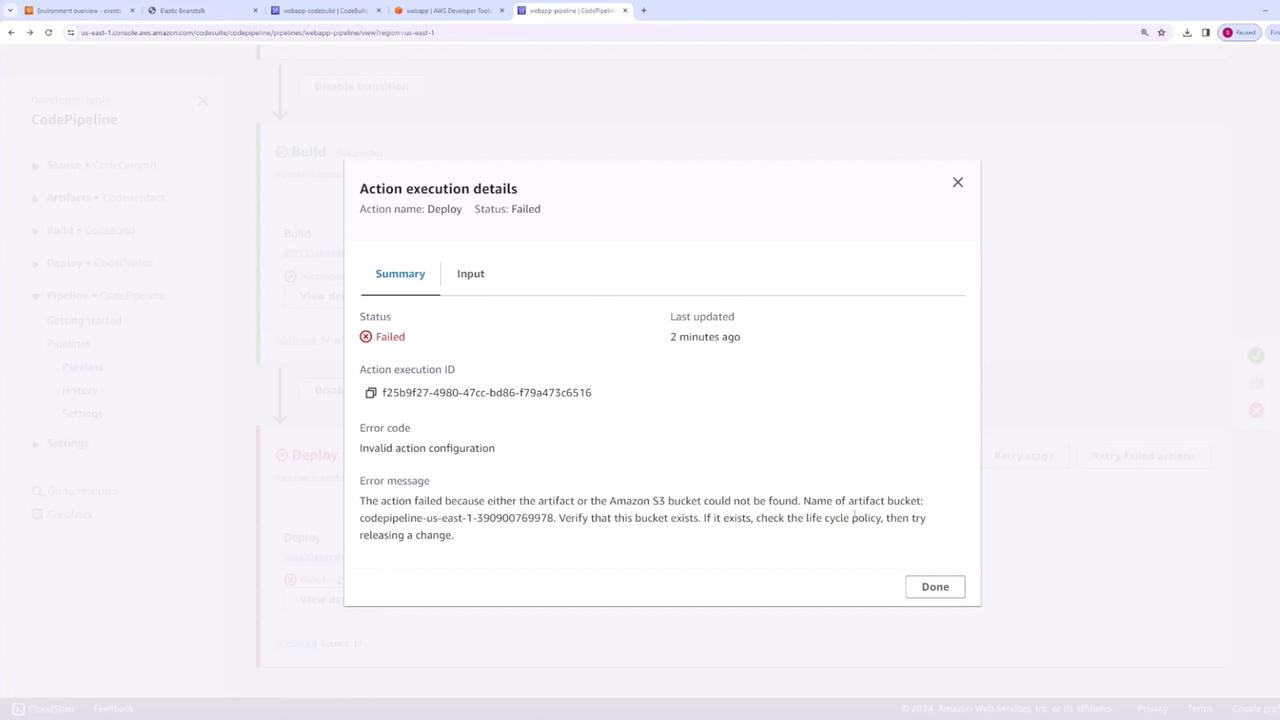Close the Action execution details dialog
The height and width of the screenshot is (720, 1280).
point(957,182)
